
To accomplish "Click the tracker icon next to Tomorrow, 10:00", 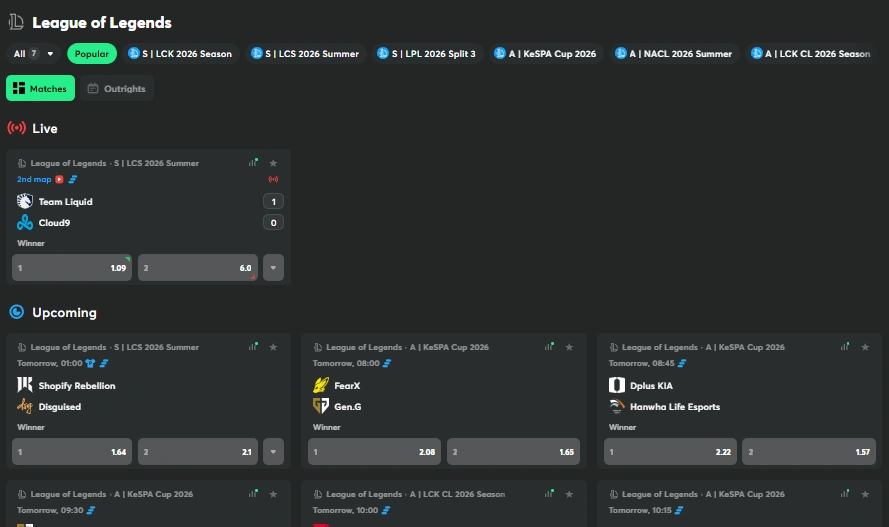I will point(386,510).
